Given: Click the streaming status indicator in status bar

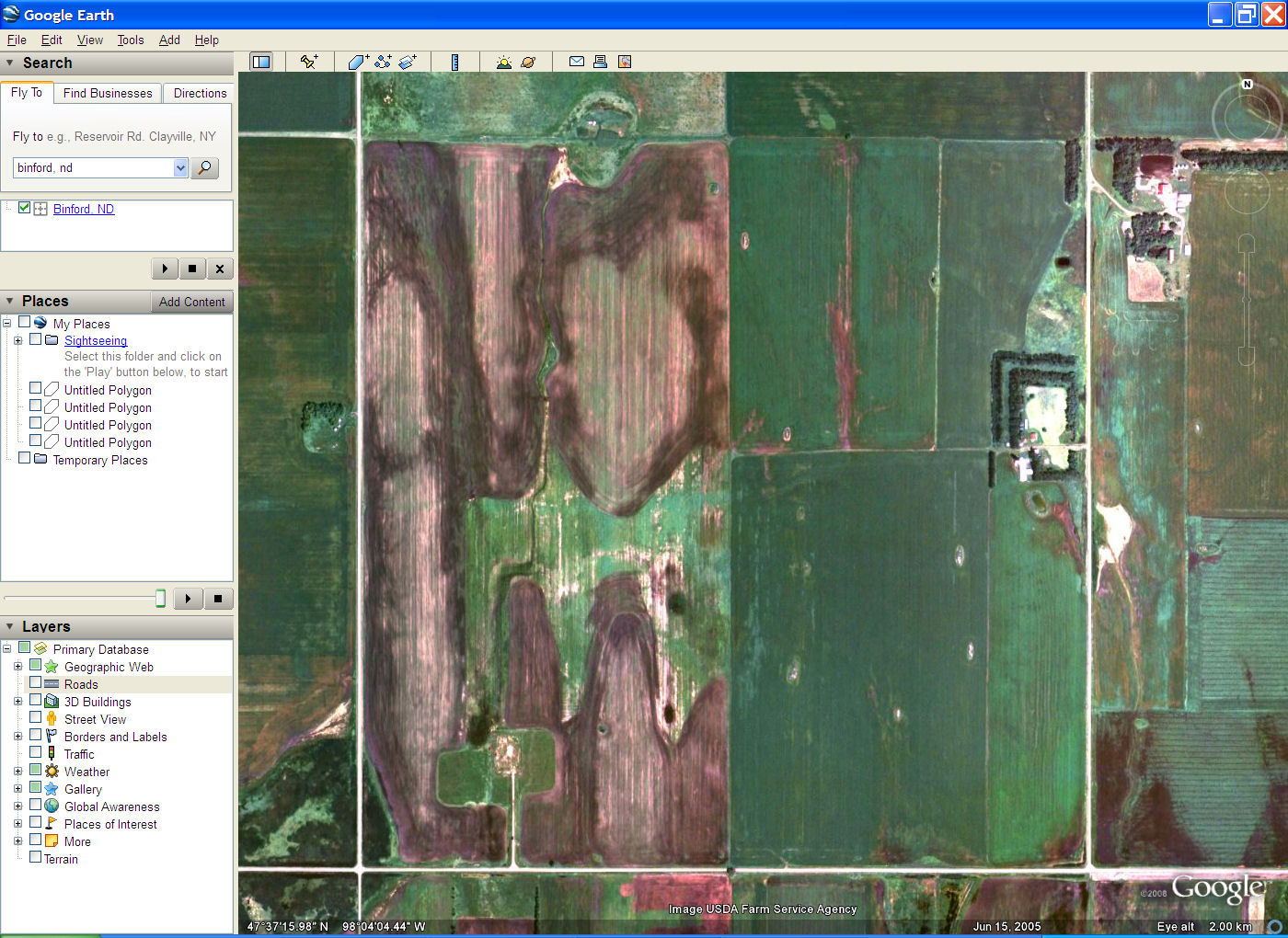Looking at the screenshot, I should coord(1274,926).
